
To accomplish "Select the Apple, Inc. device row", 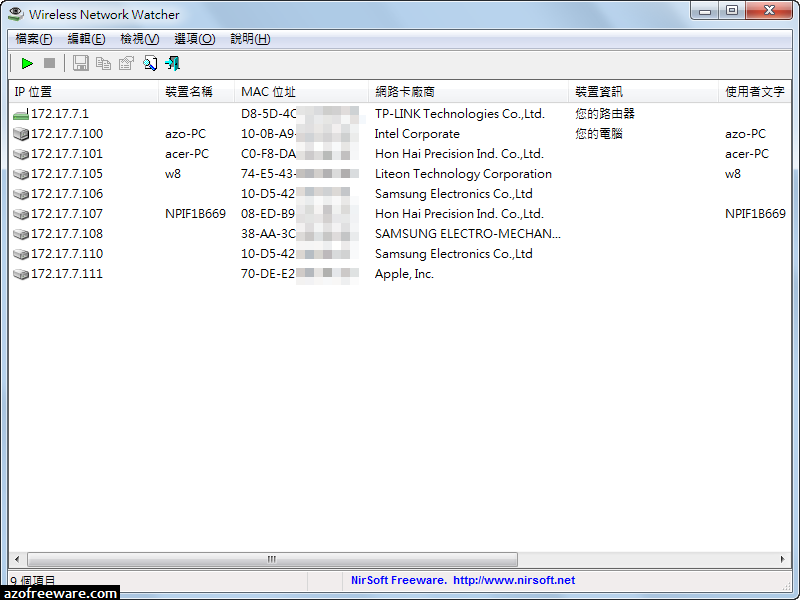I will point(404,274).
